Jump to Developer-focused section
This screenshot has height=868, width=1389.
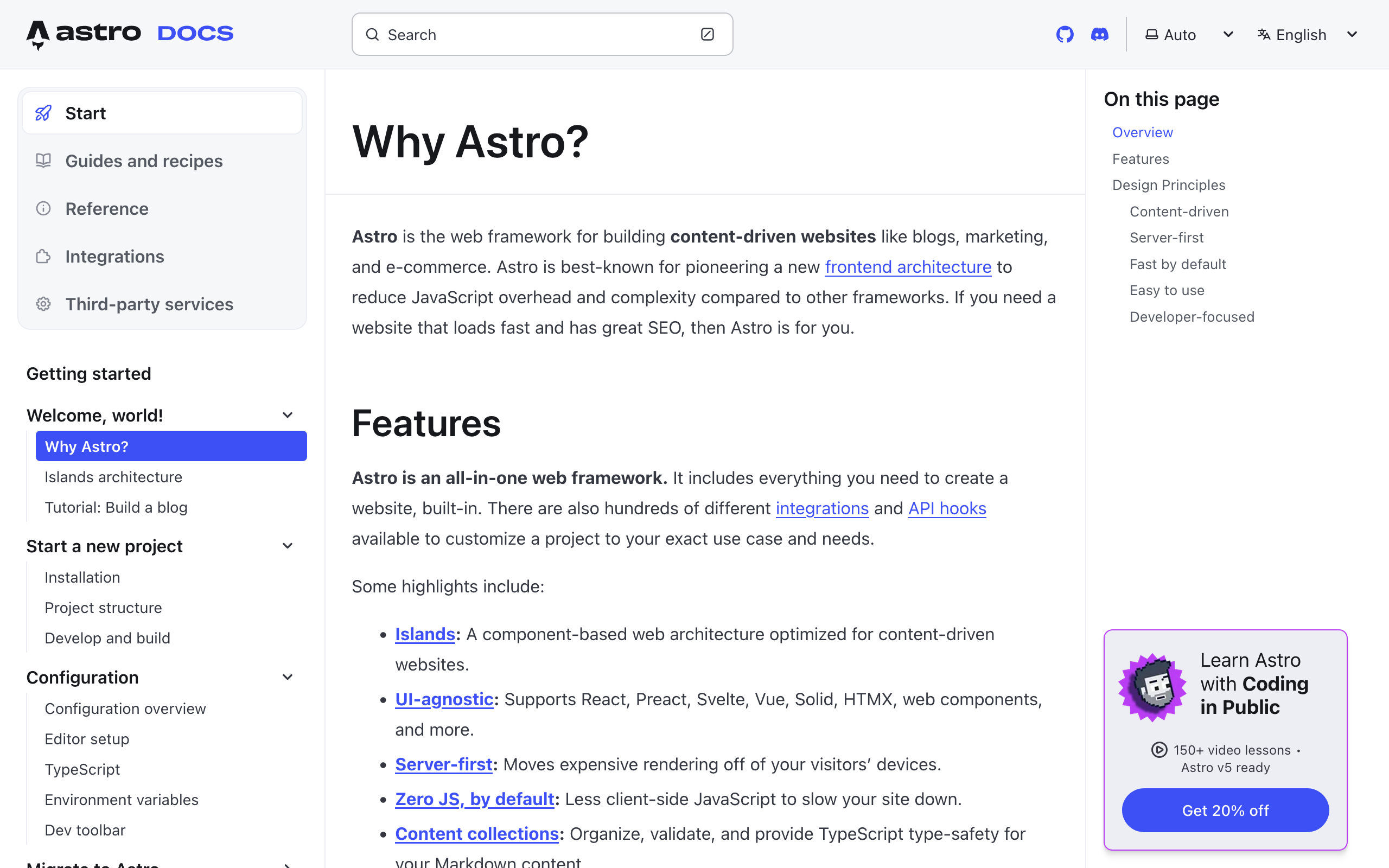1192,316
